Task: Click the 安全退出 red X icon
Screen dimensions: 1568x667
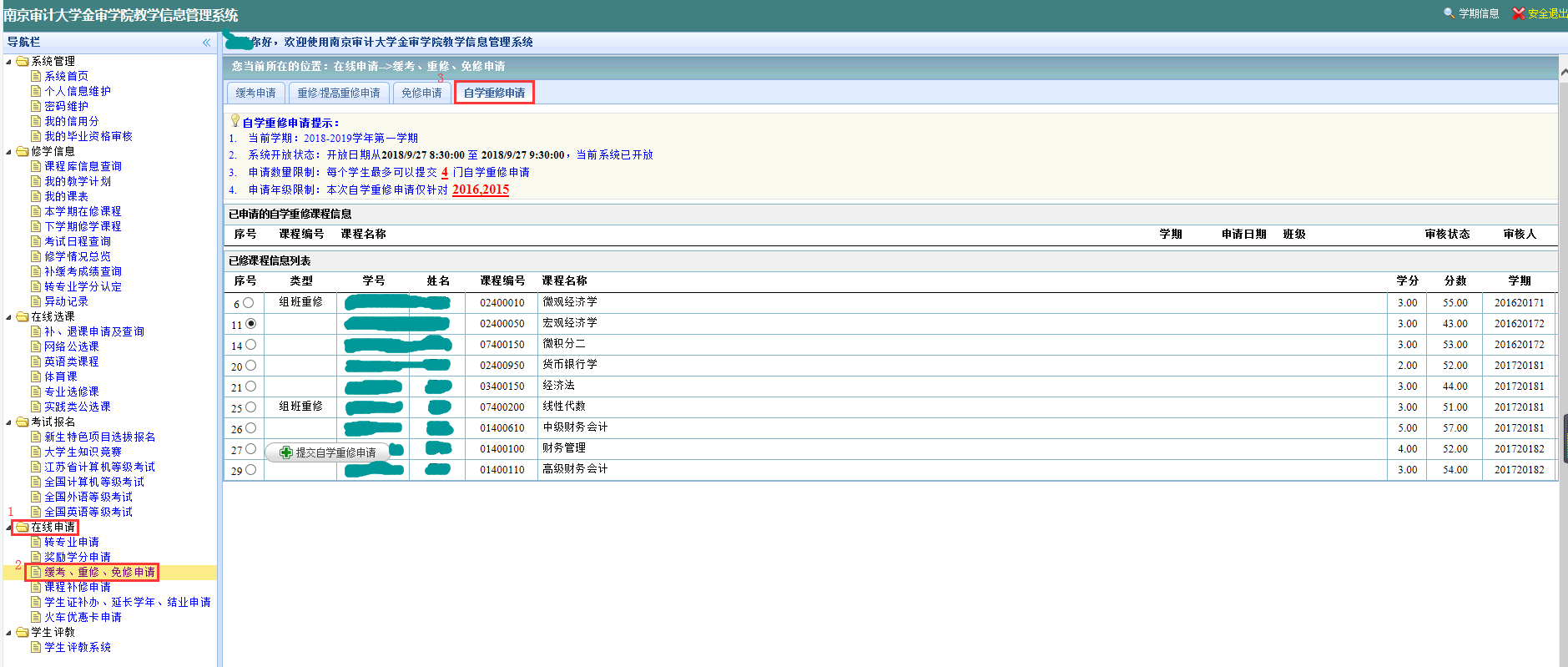Action: (x=1518, y=13)
